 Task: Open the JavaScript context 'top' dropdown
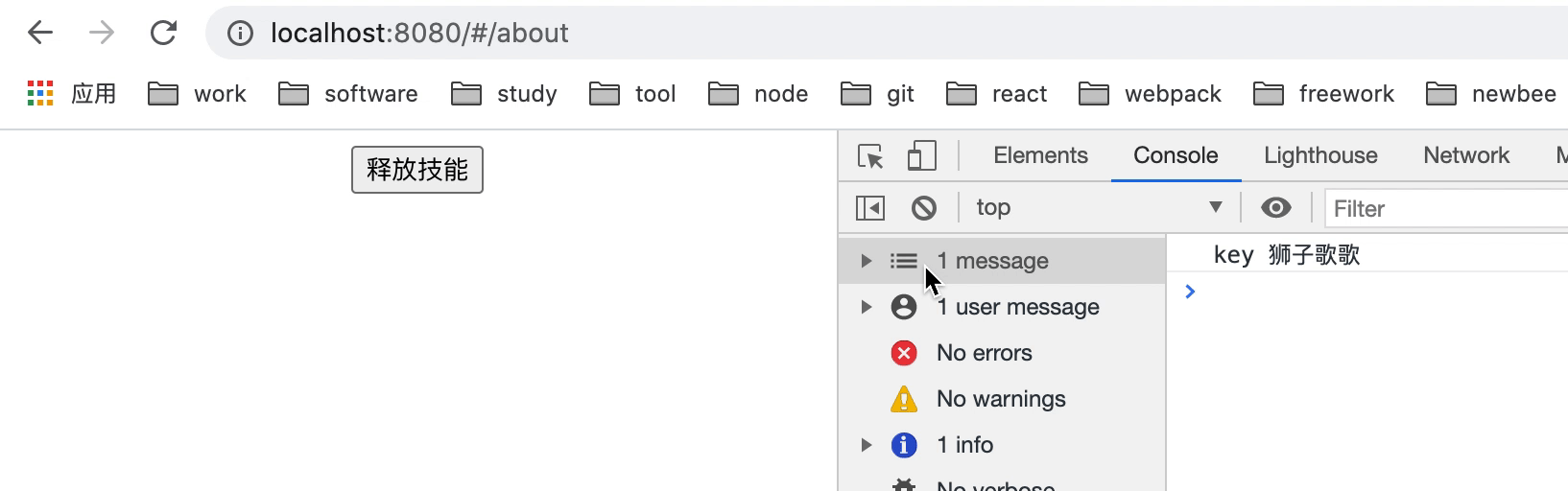(x=1099, y=208)
